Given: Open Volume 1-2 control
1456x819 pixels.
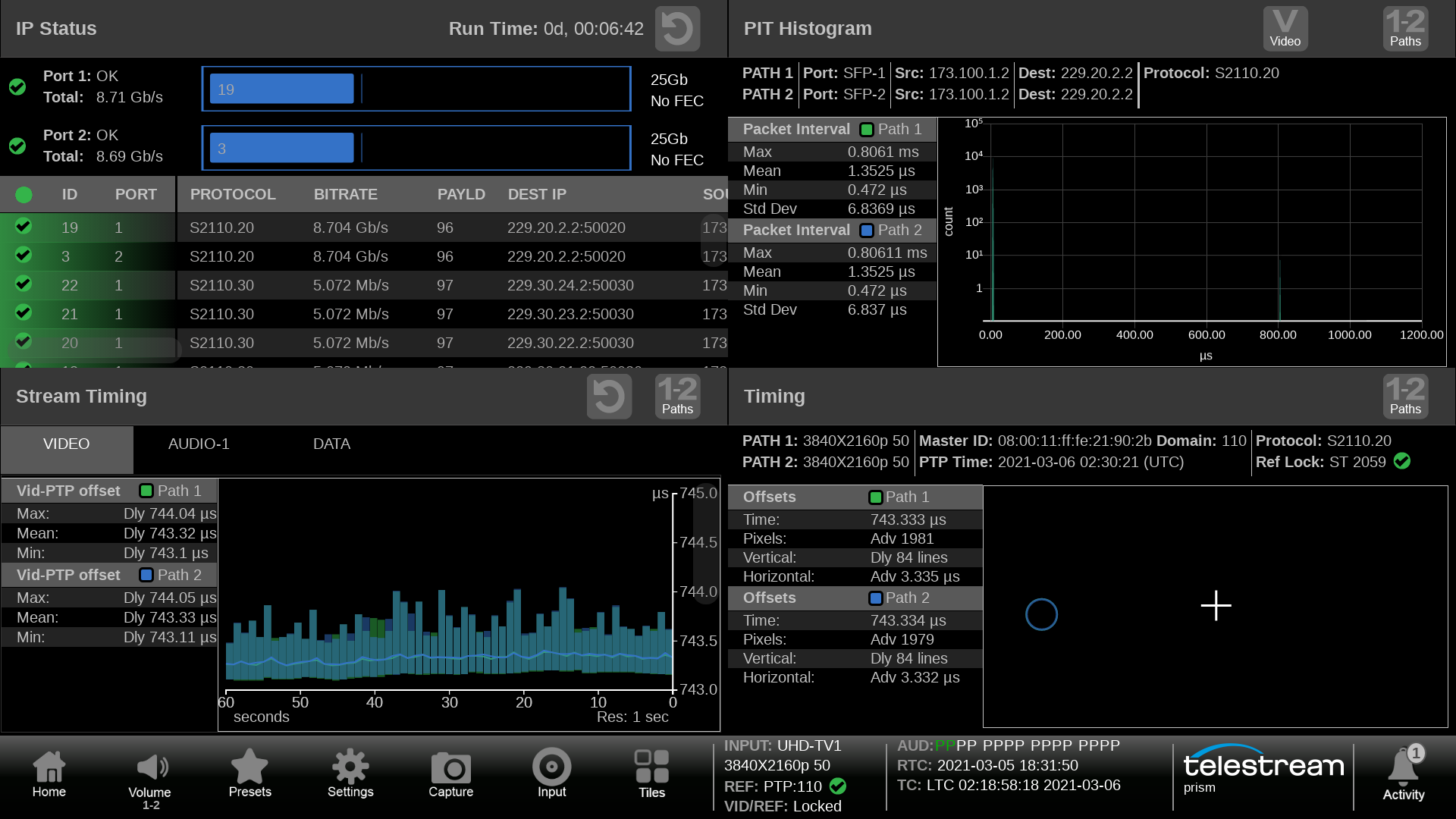Looking at the screenshot, I should tap(150, 781).
